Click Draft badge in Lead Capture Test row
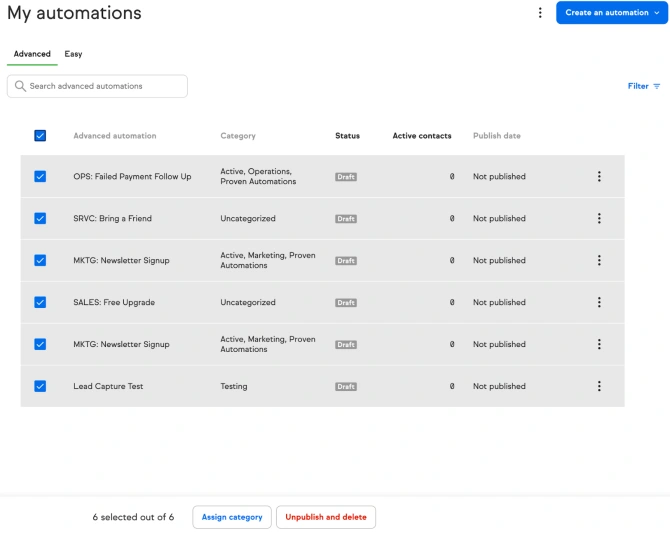 coord(346,386)
